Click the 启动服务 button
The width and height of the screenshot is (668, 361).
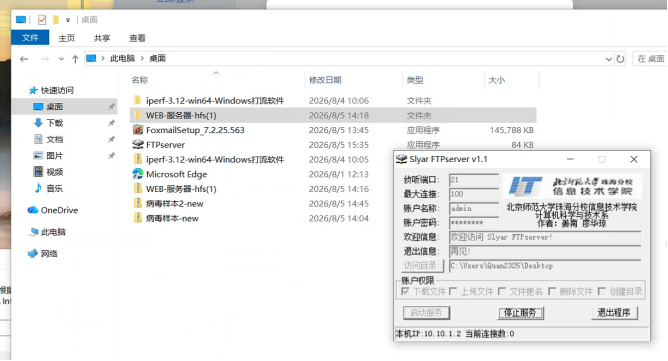tap(426, 313)
